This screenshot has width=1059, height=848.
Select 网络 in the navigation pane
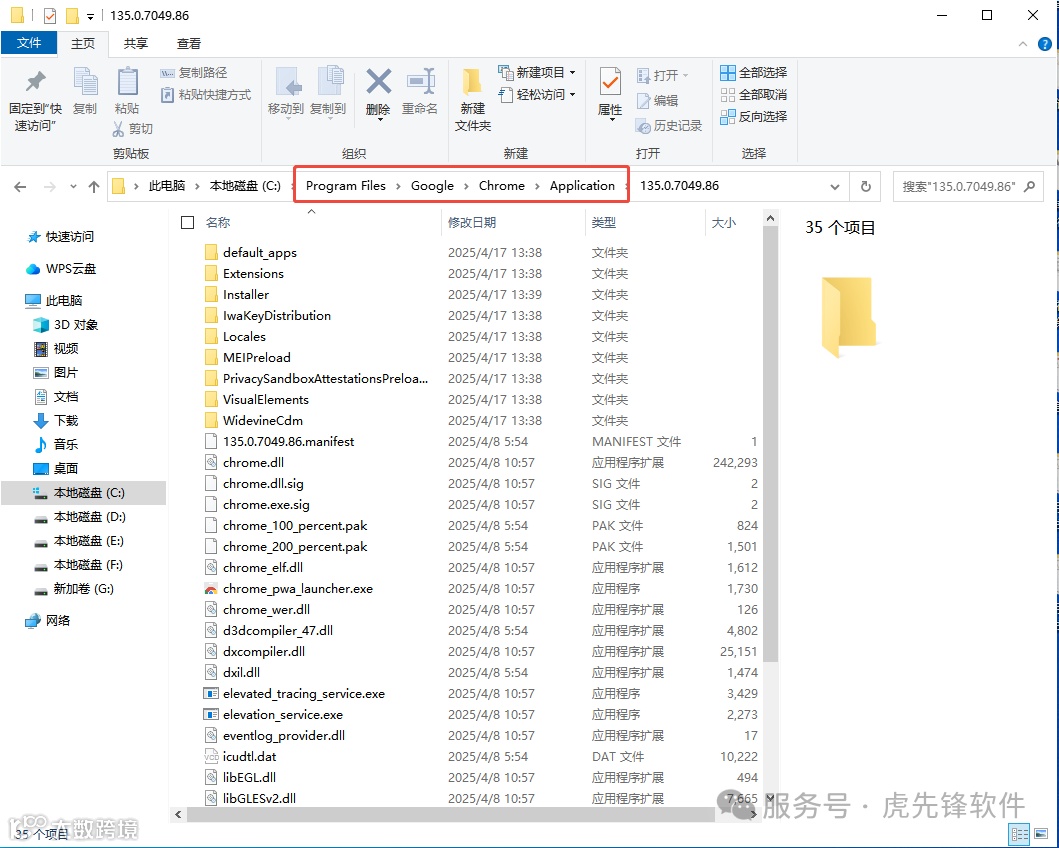(x=48, y=620)
